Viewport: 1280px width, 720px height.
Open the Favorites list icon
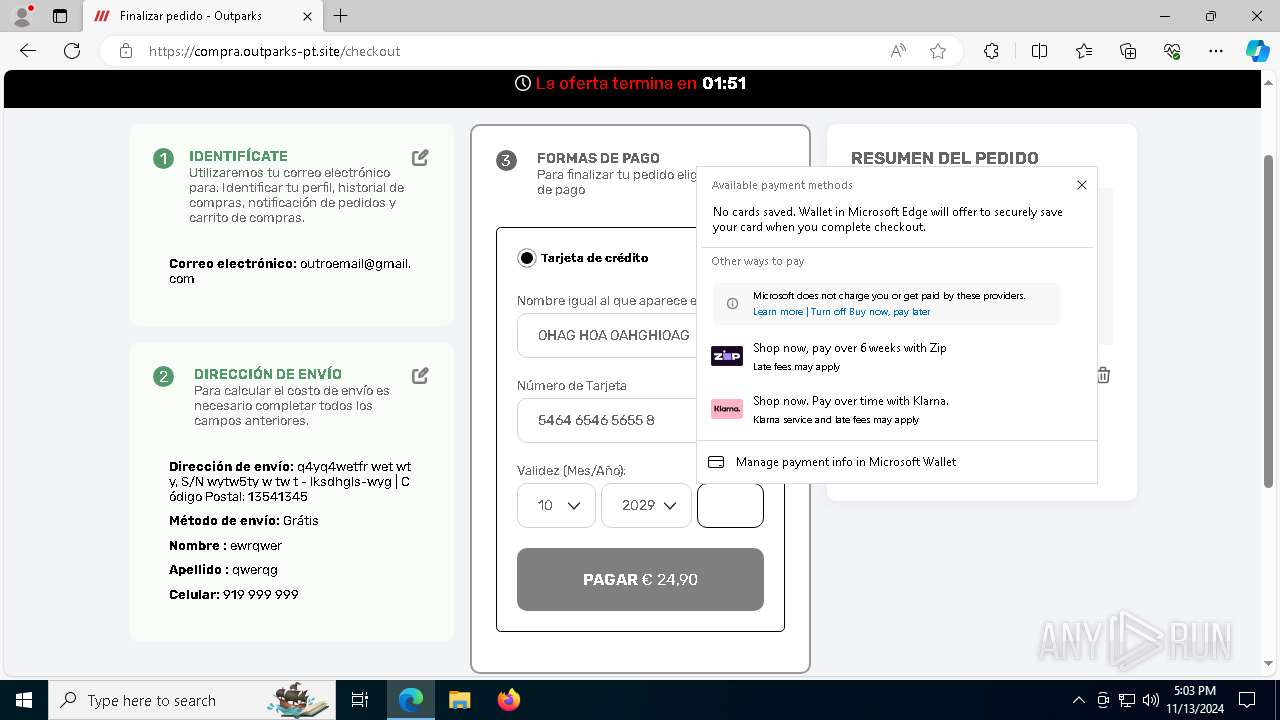pos(1084,51)
